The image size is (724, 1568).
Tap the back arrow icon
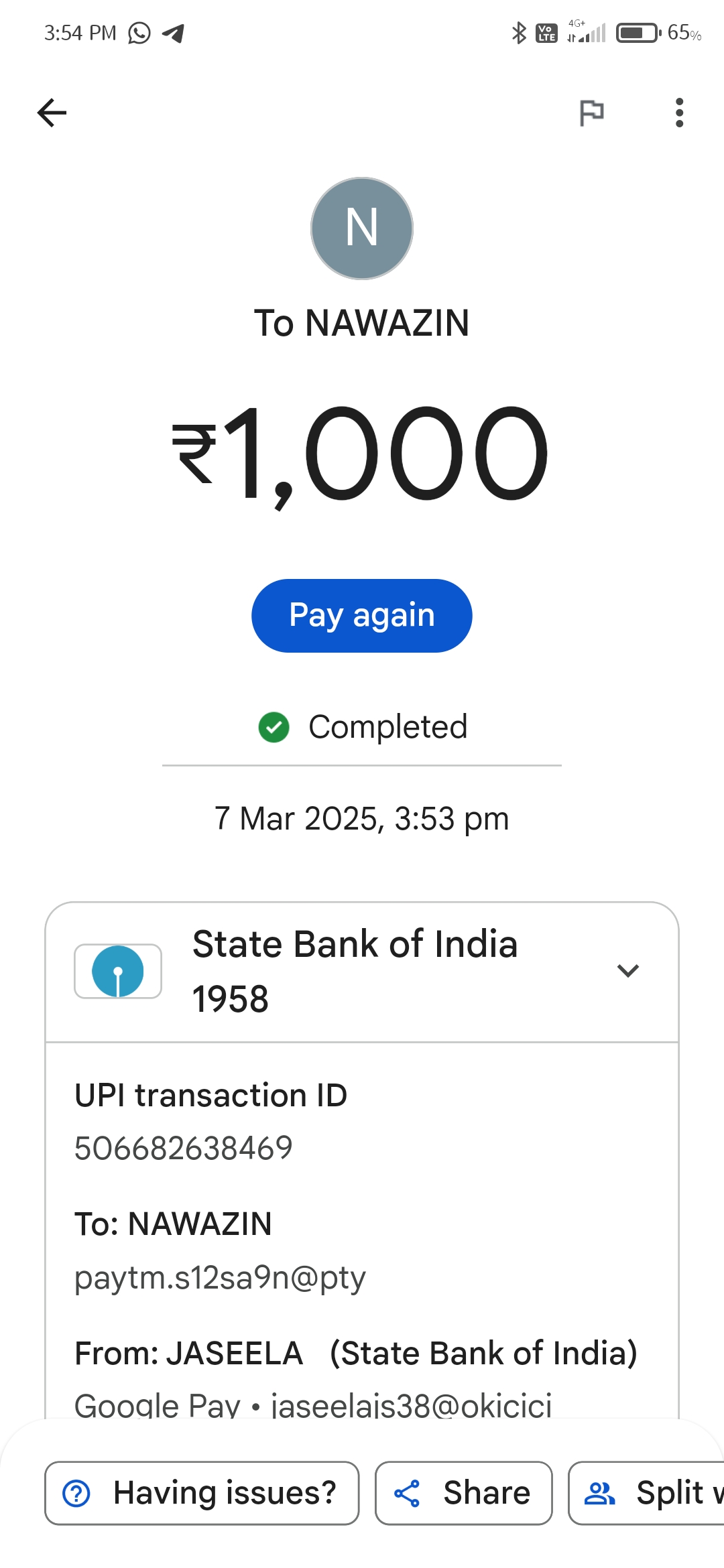(x=52, y=113)
